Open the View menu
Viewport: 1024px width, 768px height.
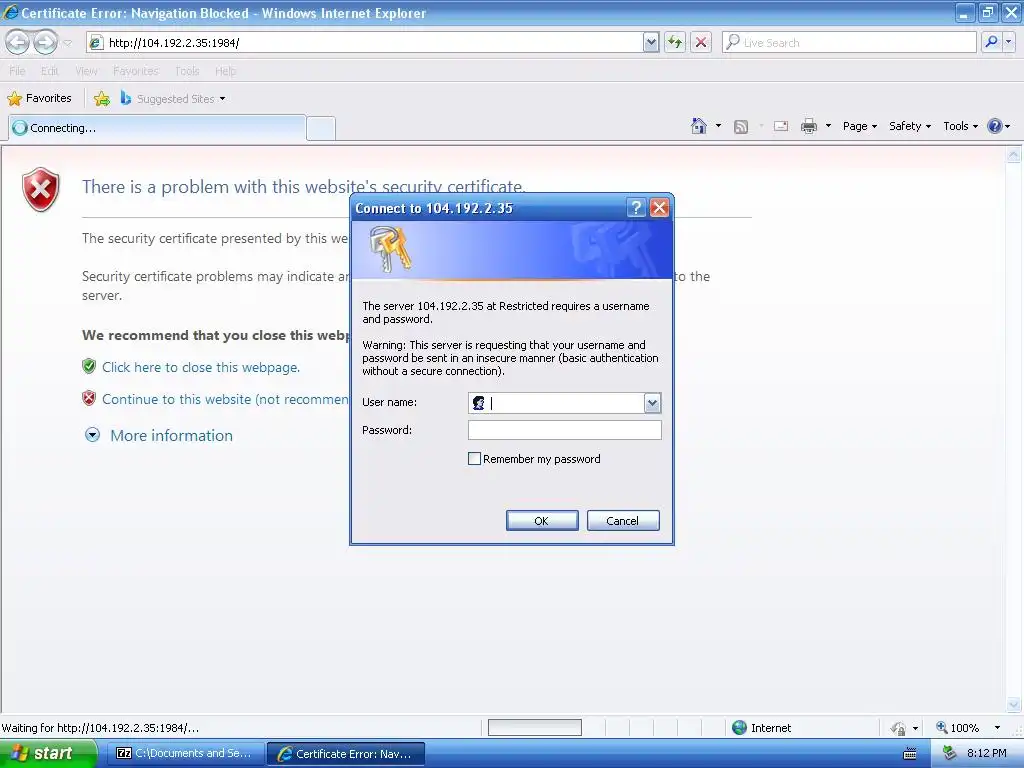point(86,71)
